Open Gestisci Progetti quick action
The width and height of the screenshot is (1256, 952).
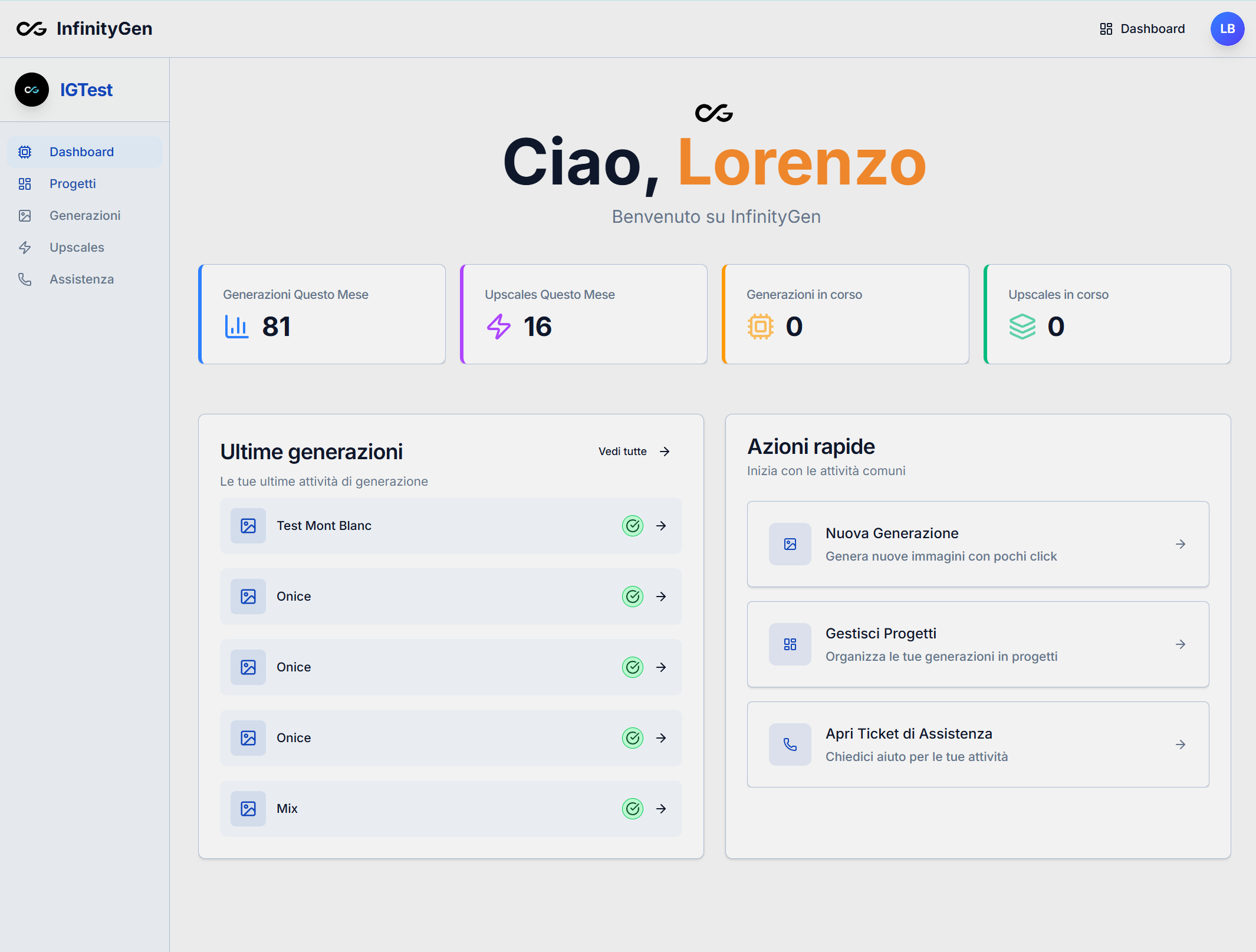point(978,644)
